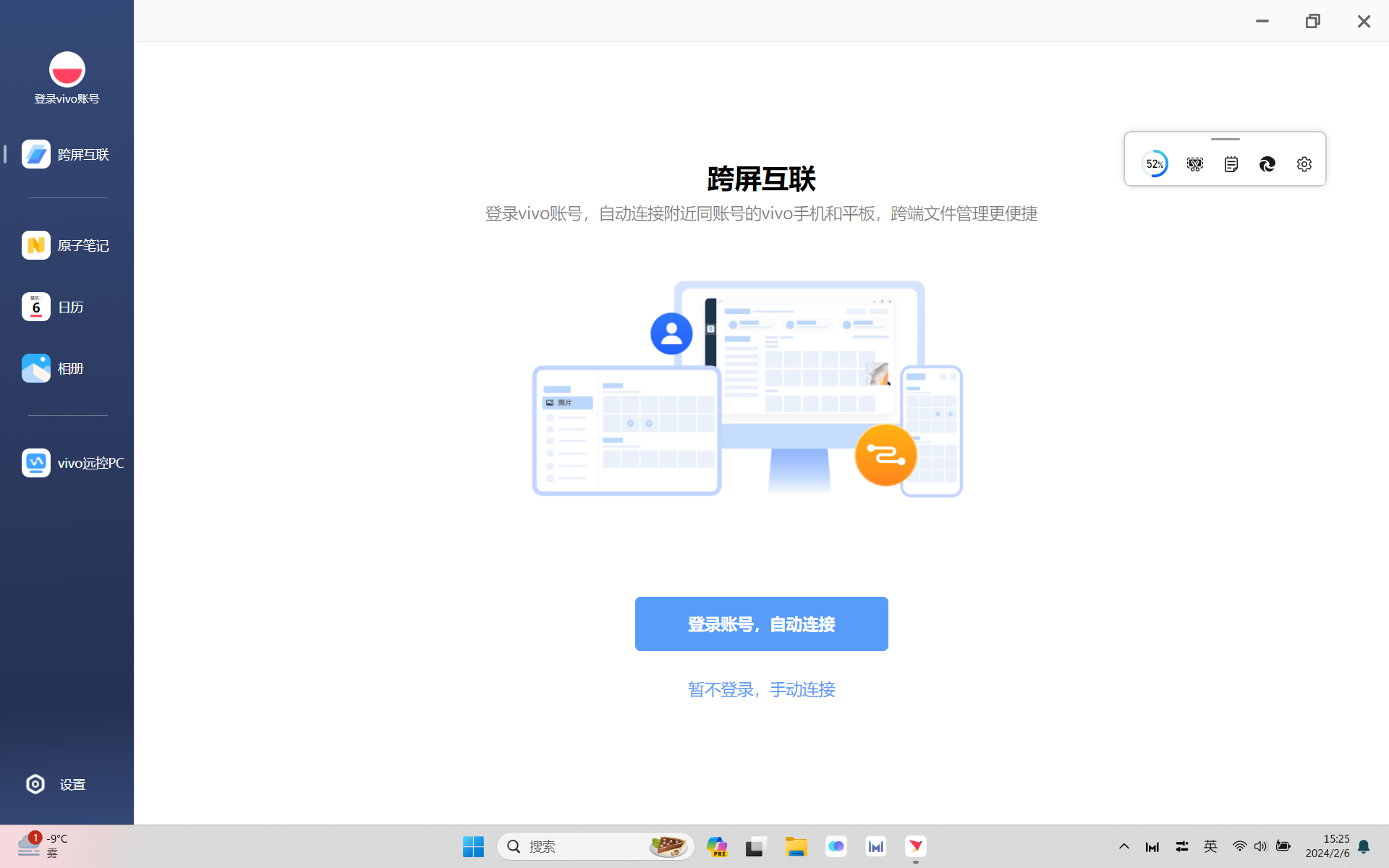Open notifications via the bell icon
This screenshot has width=1389, height=868.
click(x=1364, y=846)
